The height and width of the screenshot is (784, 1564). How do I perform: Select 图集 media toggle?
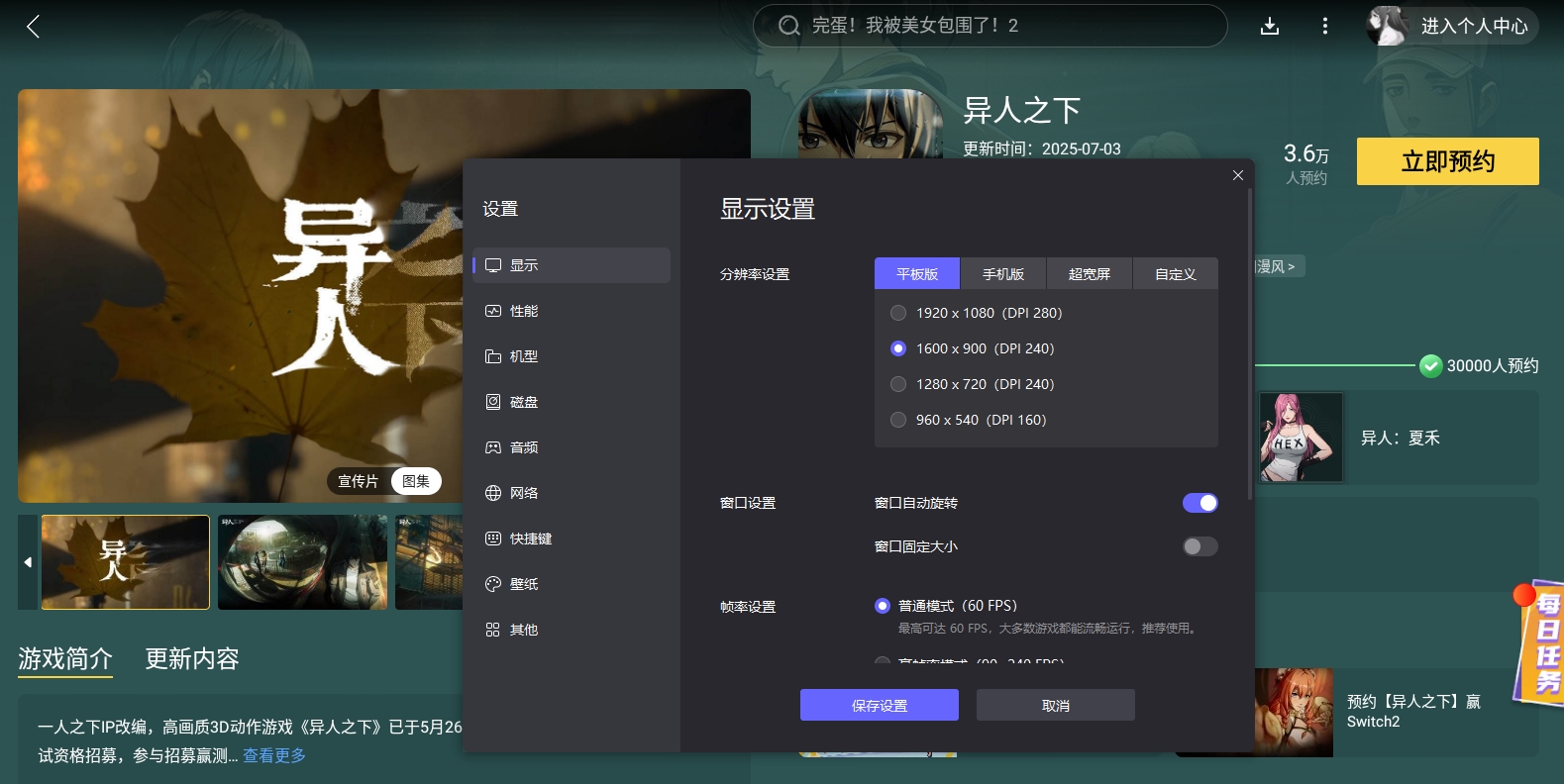click(x=416, y=481)
